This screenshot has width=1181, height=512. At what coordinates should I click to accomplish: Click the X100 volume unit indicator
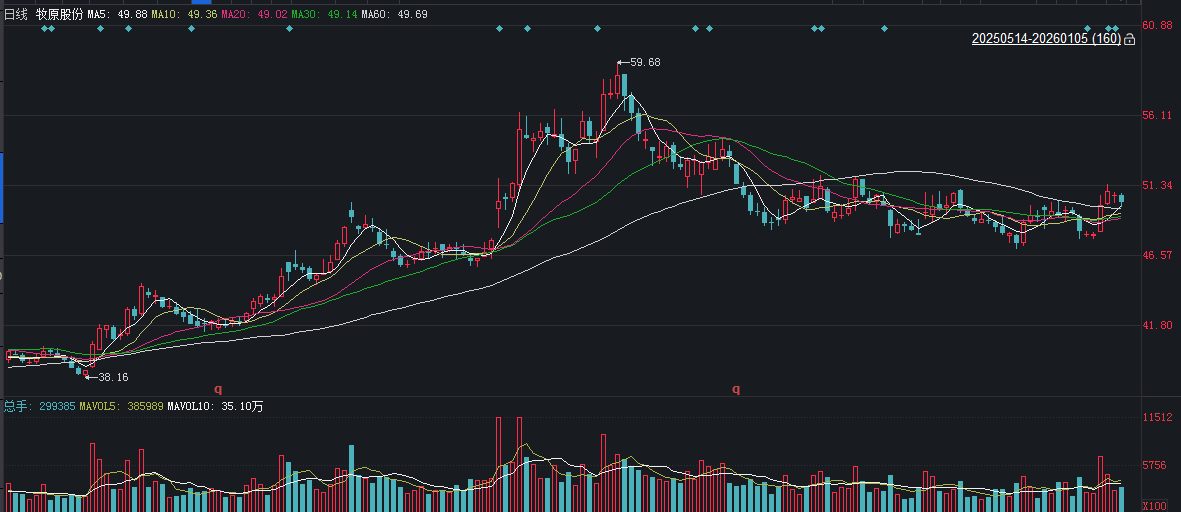click(1156, 505)
